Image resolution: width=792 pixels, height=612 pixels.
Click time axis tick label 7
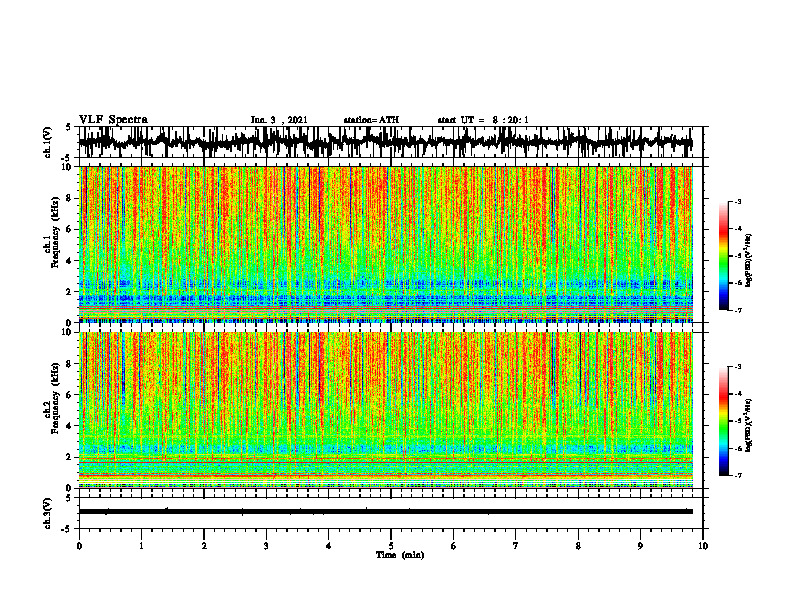(516, 546)
